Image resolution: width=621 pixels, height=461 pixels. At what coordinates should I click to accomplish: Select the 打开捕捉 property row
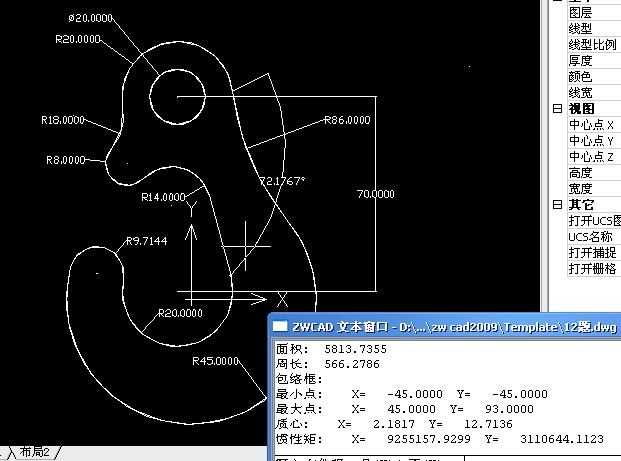click(x=594, y=253)
